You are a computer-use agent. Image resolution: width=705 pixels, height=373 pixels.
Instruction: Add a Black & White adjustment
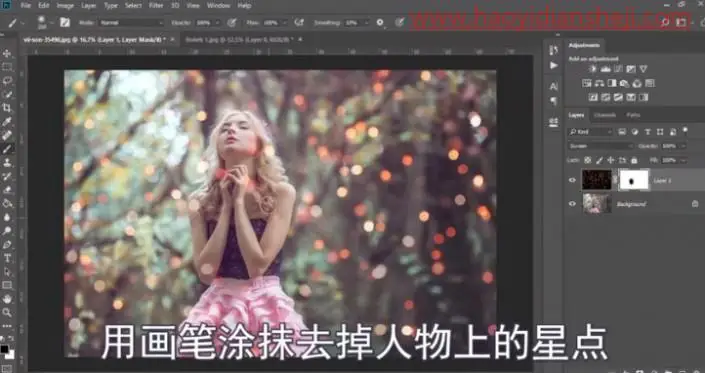[611, 83]
